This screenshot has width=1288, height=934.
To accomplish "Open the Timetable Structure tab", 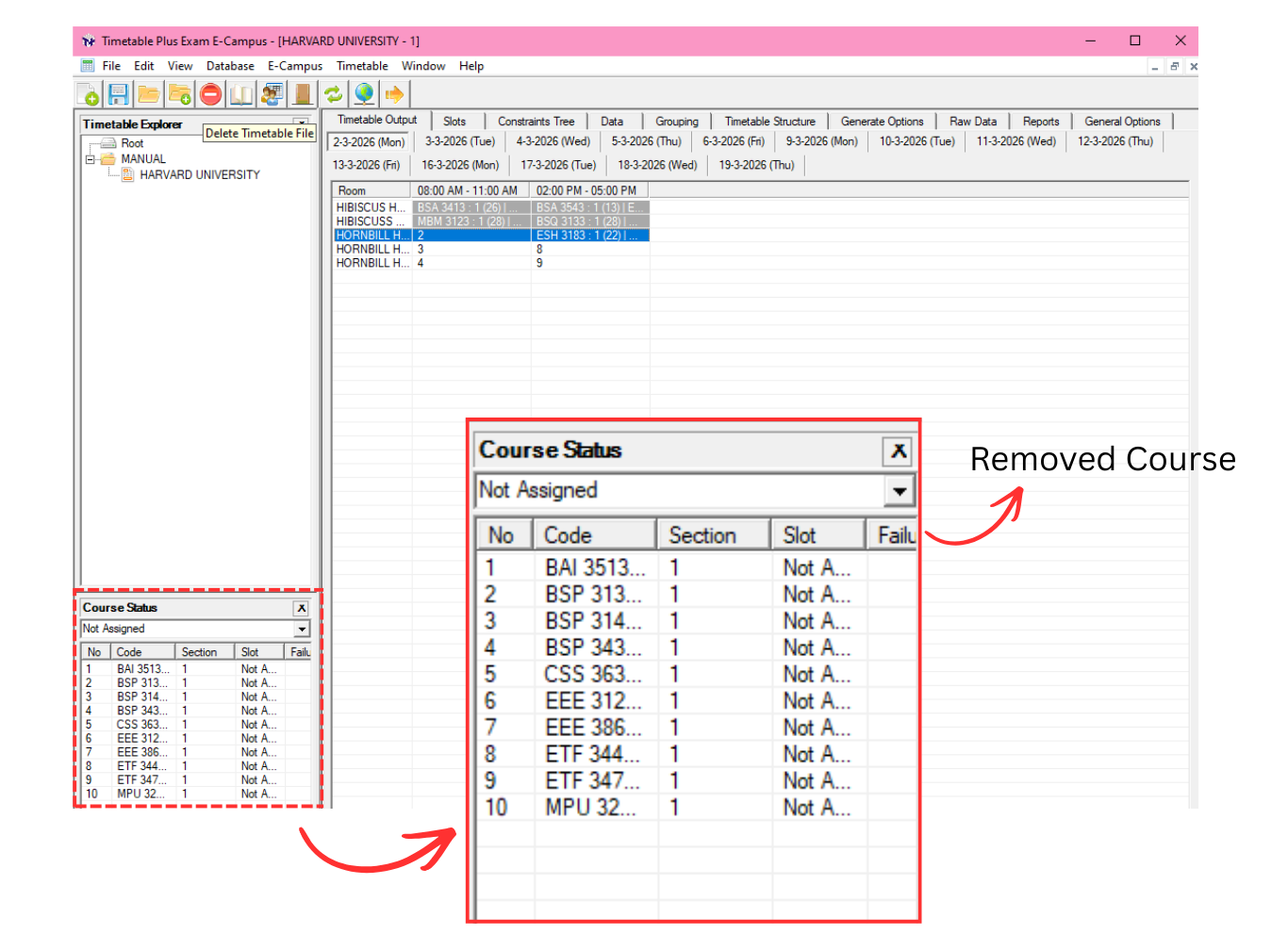I will pos(769,122).
